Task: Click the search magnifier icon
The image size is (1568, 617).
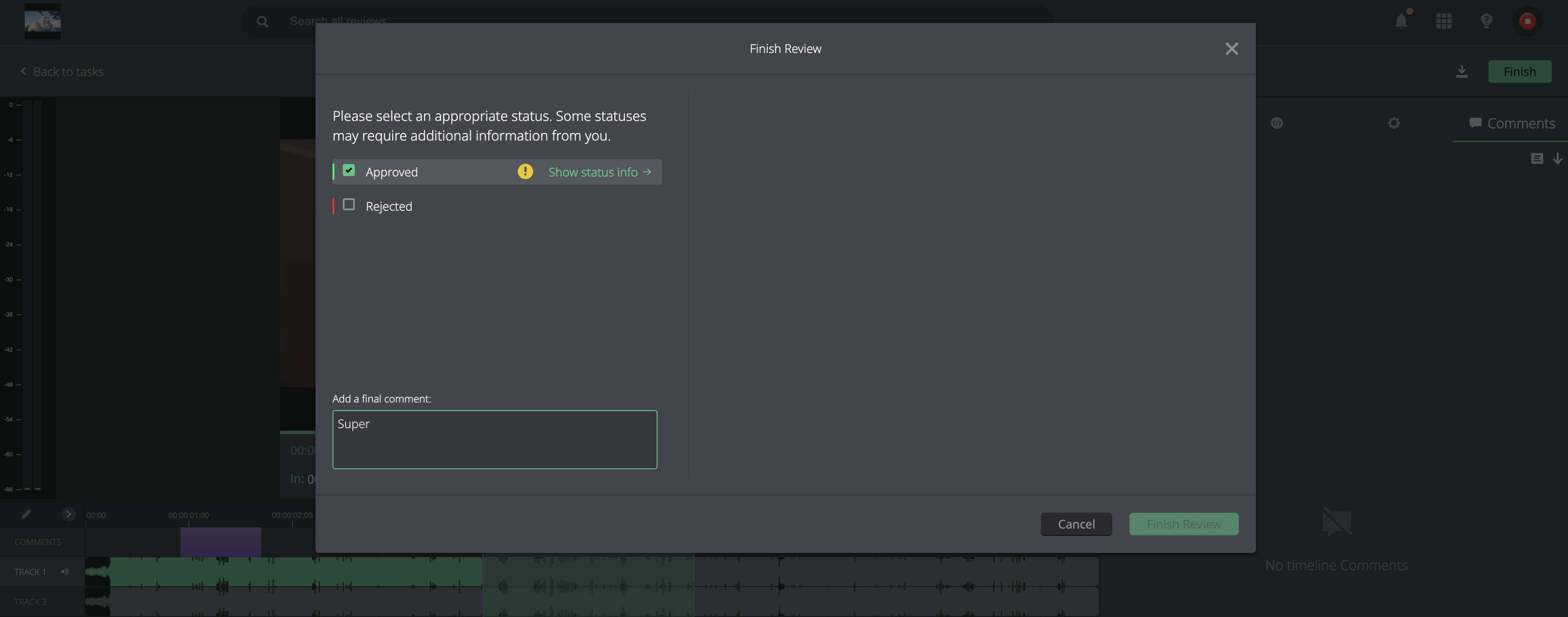Action: (x=262, y=21)
